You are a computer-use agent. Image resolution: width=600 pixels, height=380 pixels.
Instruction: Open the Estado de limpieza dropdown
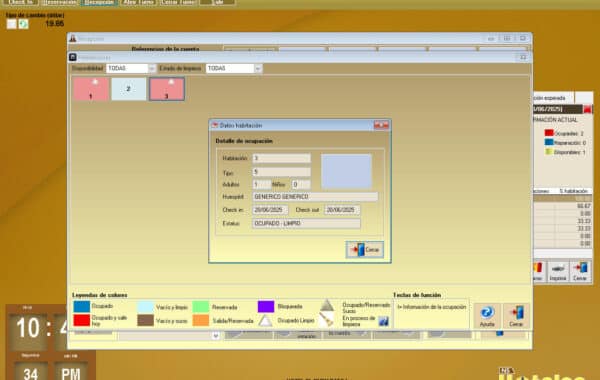tap(258, 68)
